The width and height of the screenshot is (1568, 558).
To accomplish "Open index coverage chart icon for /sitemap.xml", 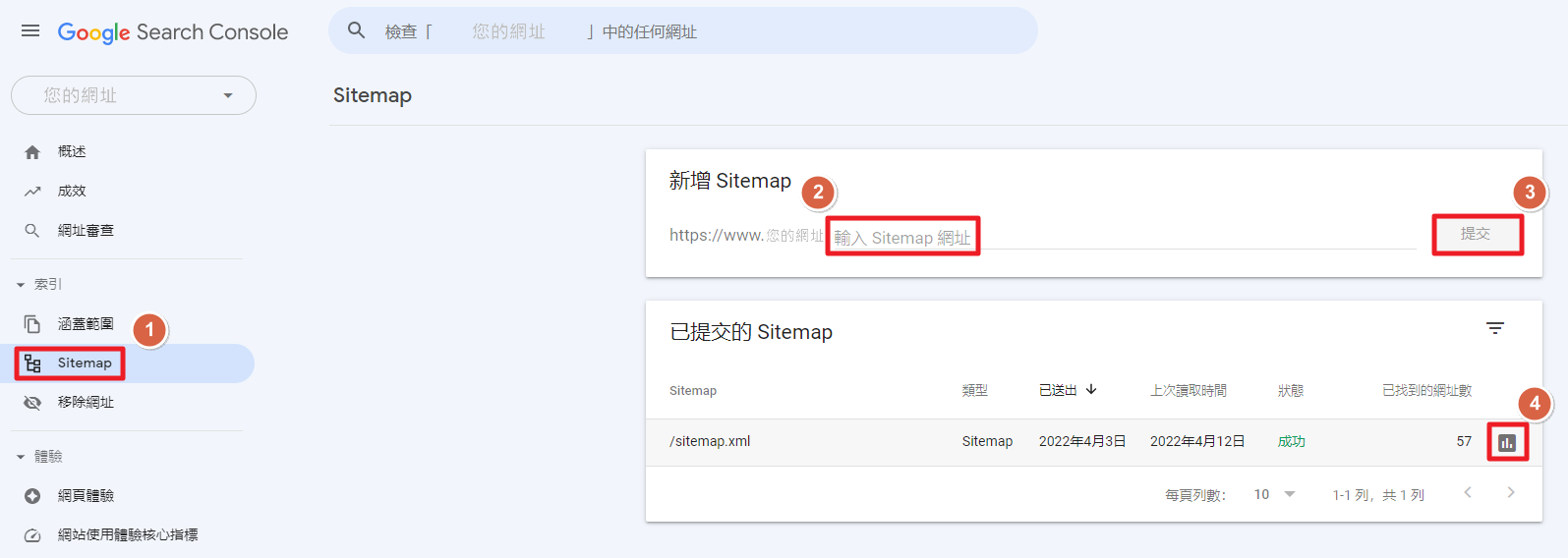I will pos(1507,443).
